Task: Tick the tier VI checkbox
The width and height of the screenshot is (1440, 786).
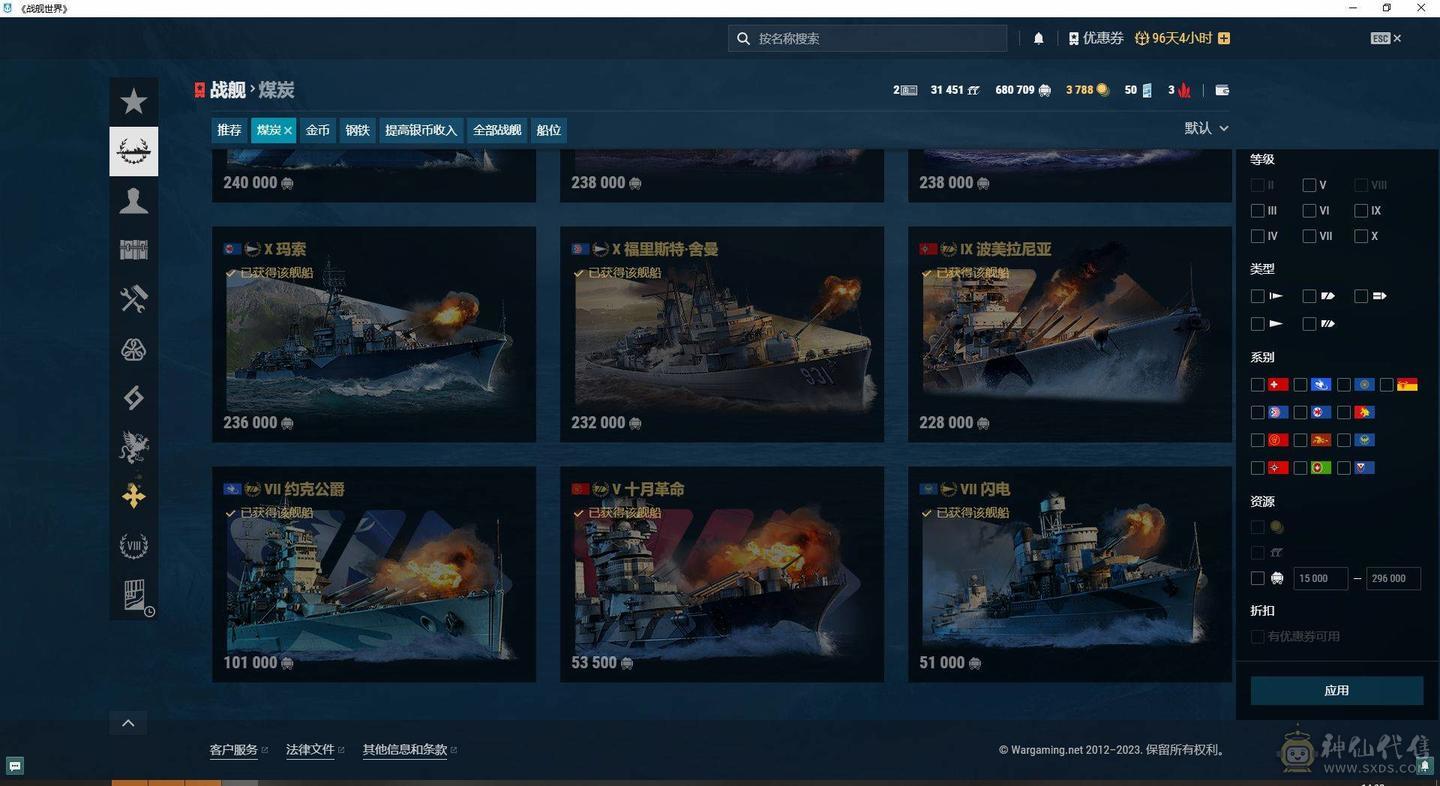Action: pyautogui.click(x=1309, y=211)
